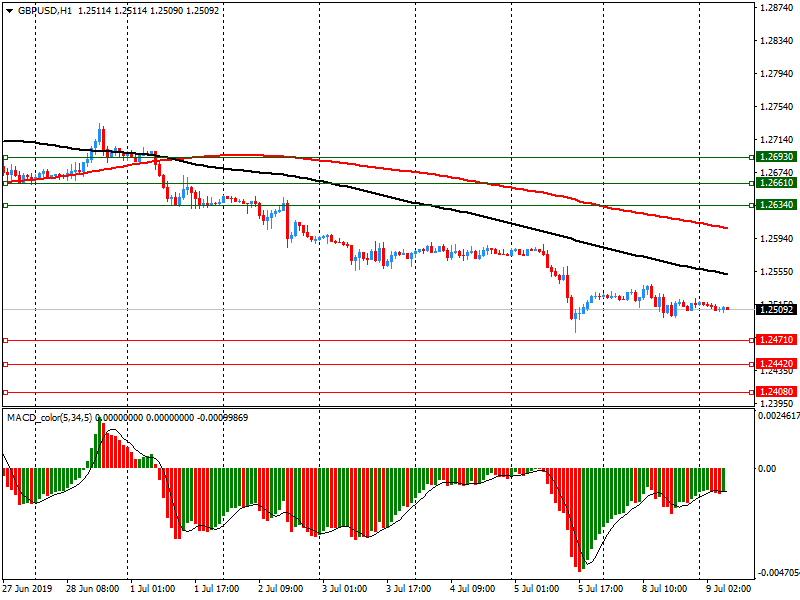The width and height of the screenshot is (800, 600).
Task: Select the left handle of 1.26340 line
Action: tap(6, 205)
